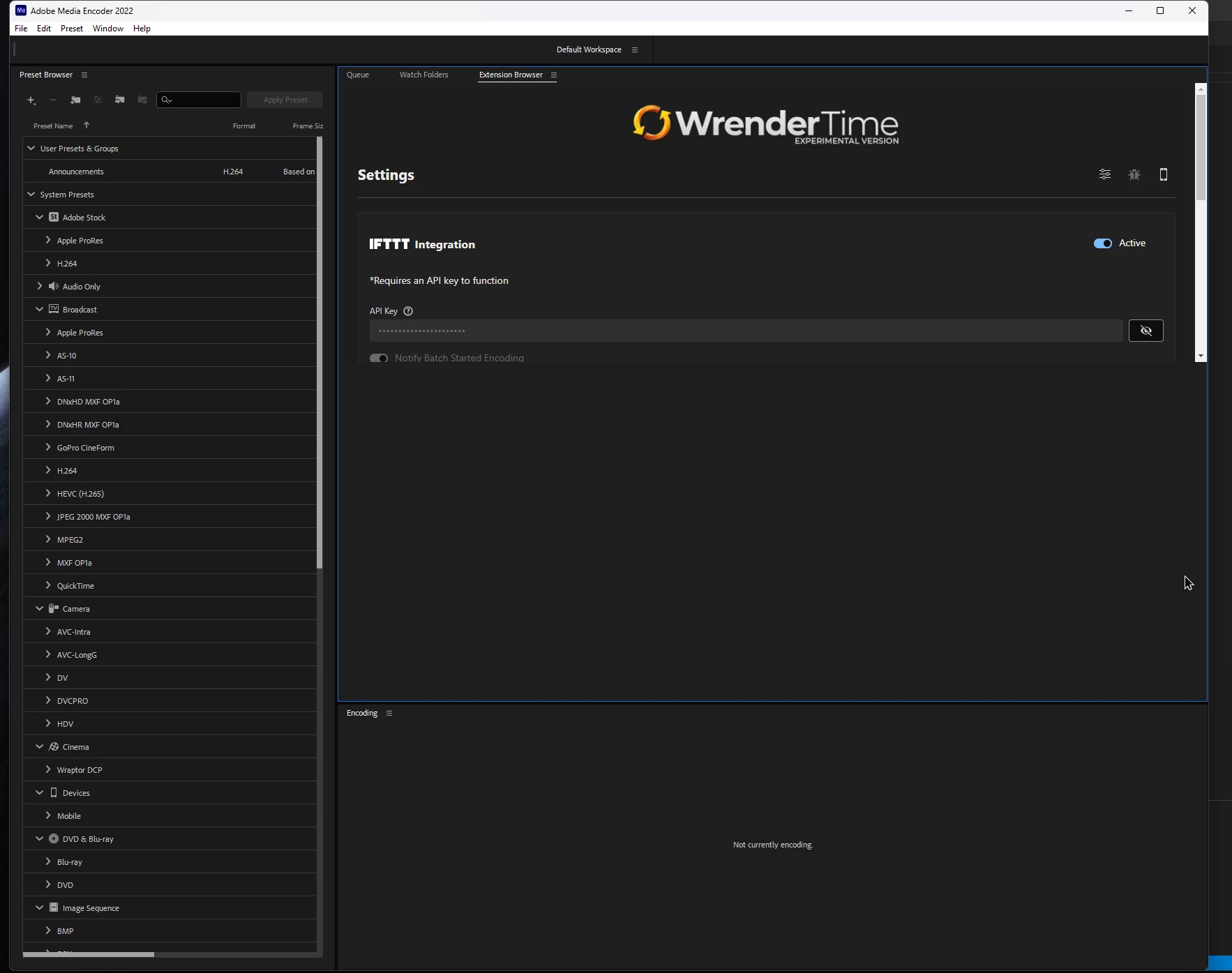Collapse the Adobe Stock group

(x=40, y=217)
